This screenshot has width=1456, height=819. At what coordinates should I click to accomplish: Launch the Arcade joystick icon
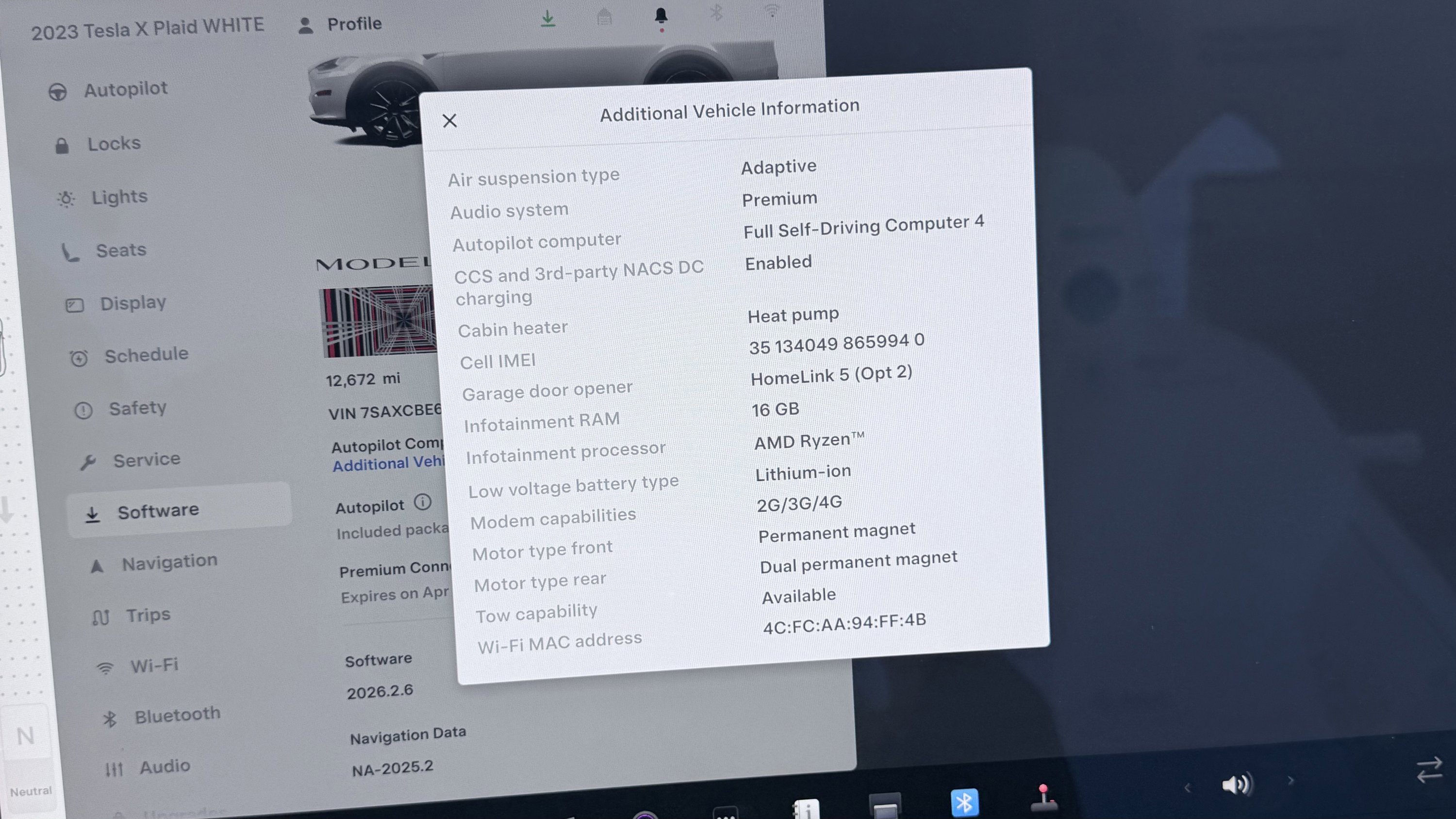click(x=1043, y=799)
